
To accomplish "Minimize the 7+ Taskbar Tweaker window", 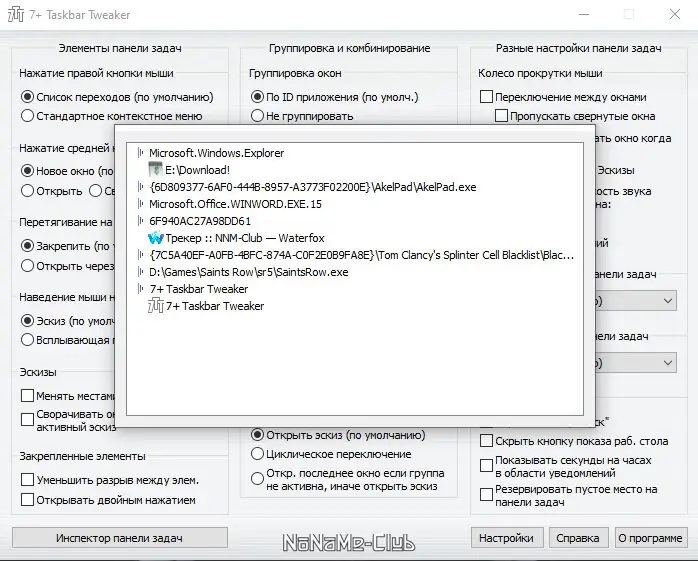I will click(584, 14).
